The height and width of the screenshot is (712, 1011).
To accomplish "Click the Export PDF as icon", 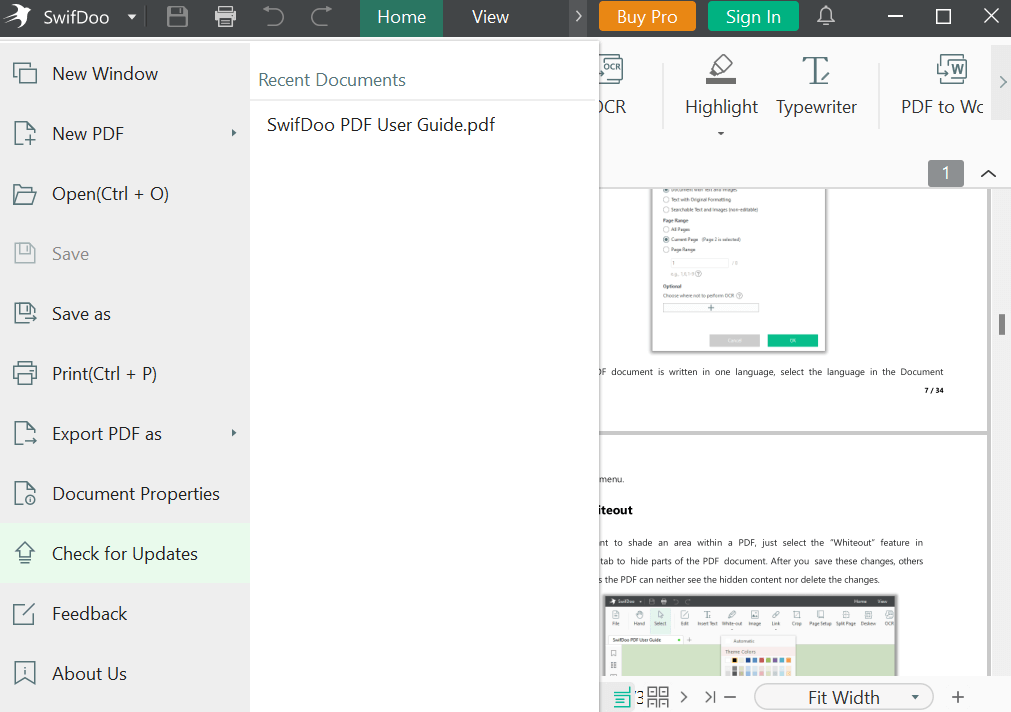I will 25,433.
